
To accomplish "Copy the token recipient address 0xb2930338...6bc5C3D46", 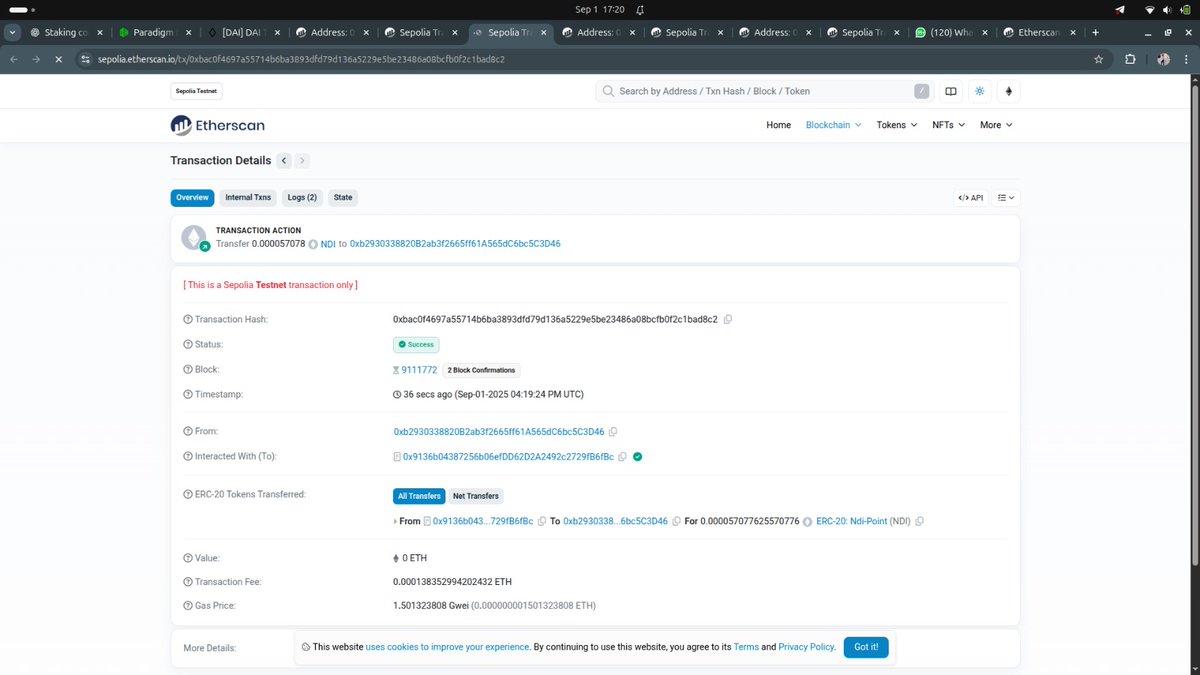I will coord(677,521).
